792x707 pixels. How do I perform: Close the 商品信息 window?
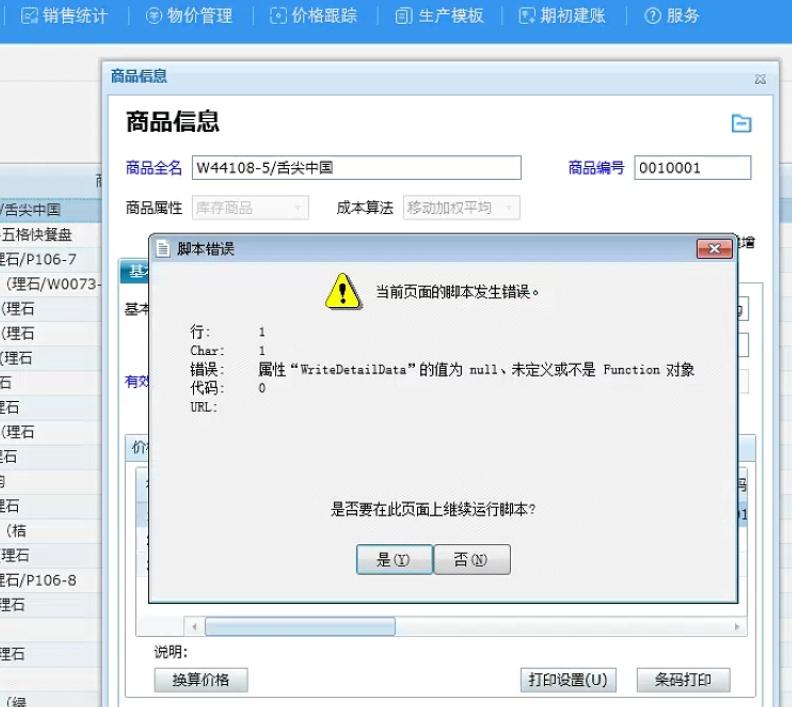760,79
